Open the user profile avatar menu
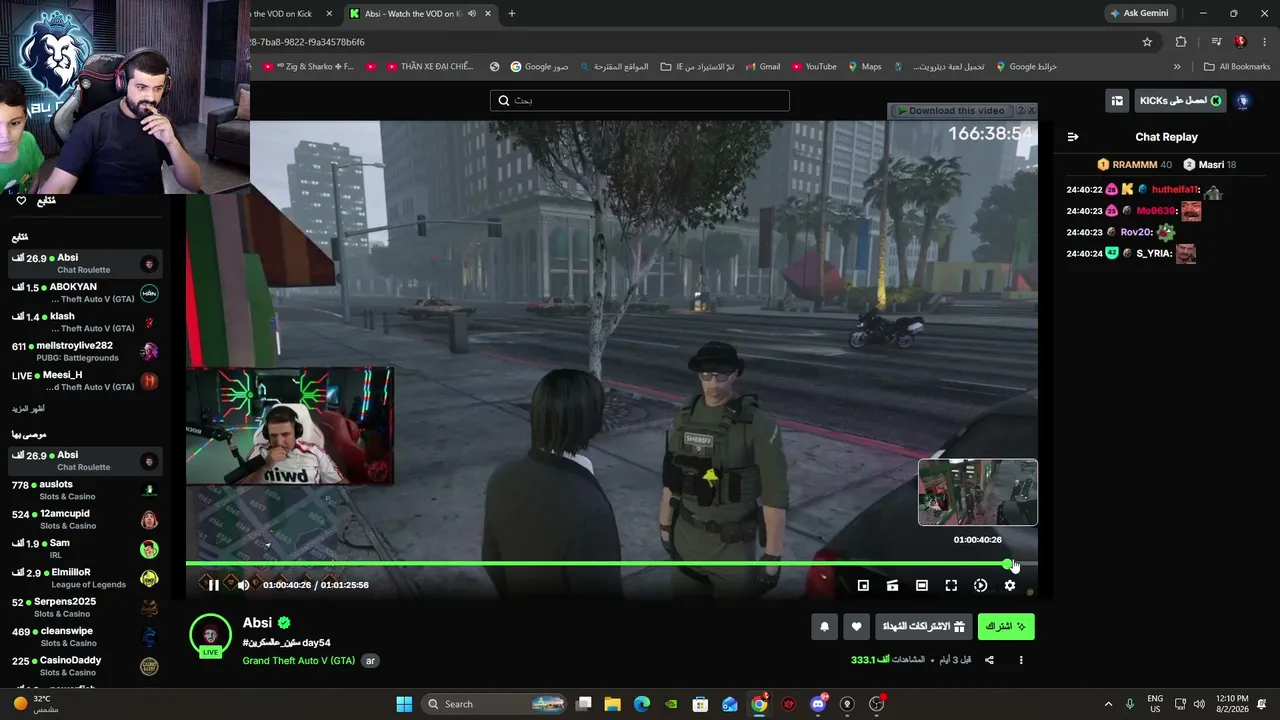Image resolution: width=1280 pixels, height=720 pixels. [1243, 101]
